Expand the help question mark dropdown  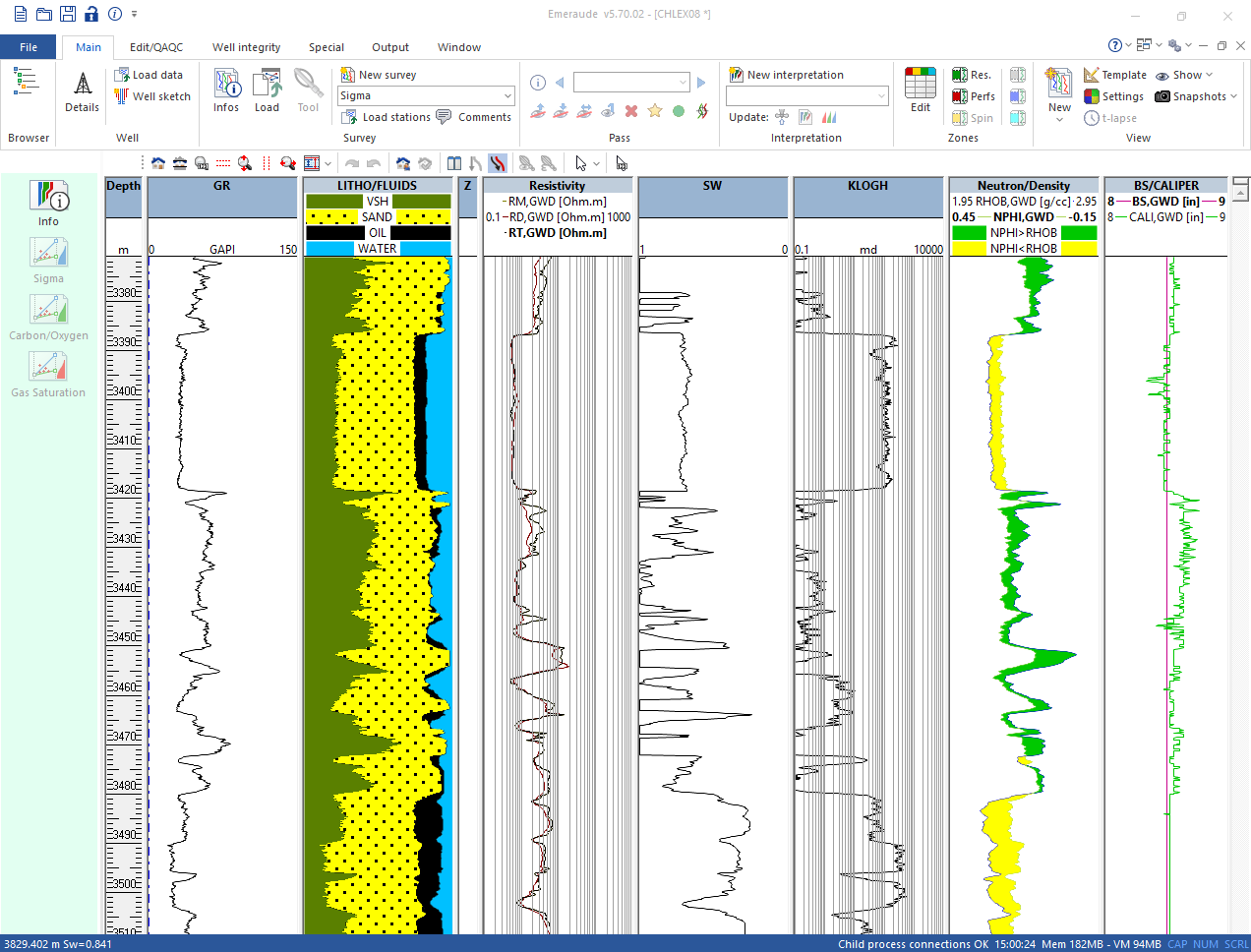(x=1128, y=45)
